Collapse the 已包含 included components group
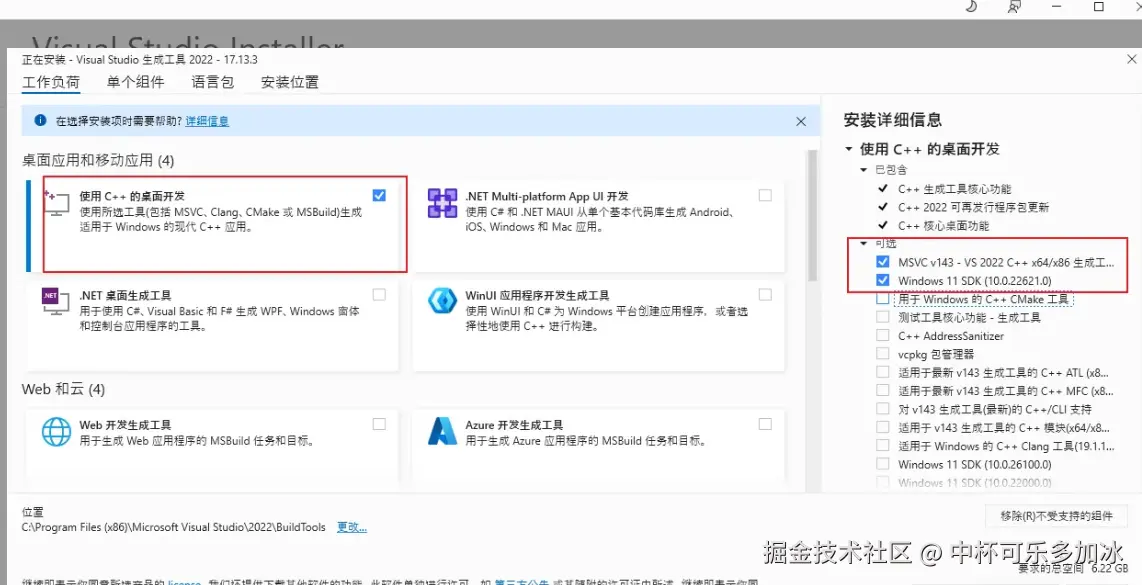The height and width of the screenshot is (585, 1142). 864,170
